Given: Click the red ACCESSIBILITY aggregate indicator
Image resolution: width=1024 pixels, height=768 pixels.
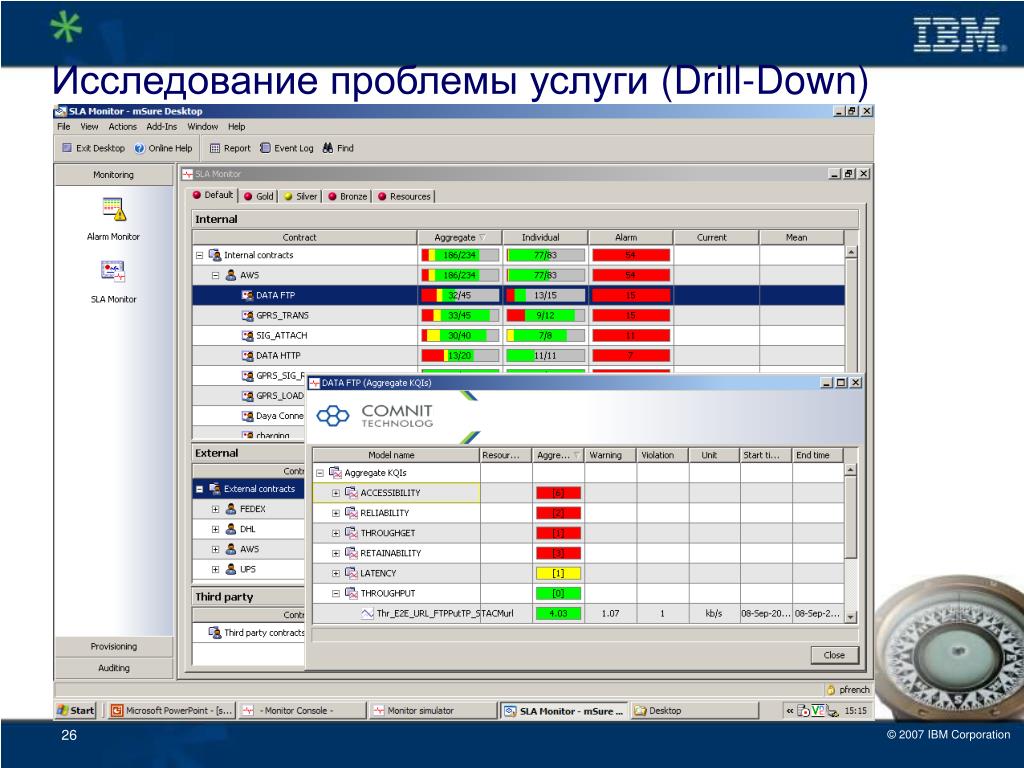Looking at the screenshot, I should point(558,493).
